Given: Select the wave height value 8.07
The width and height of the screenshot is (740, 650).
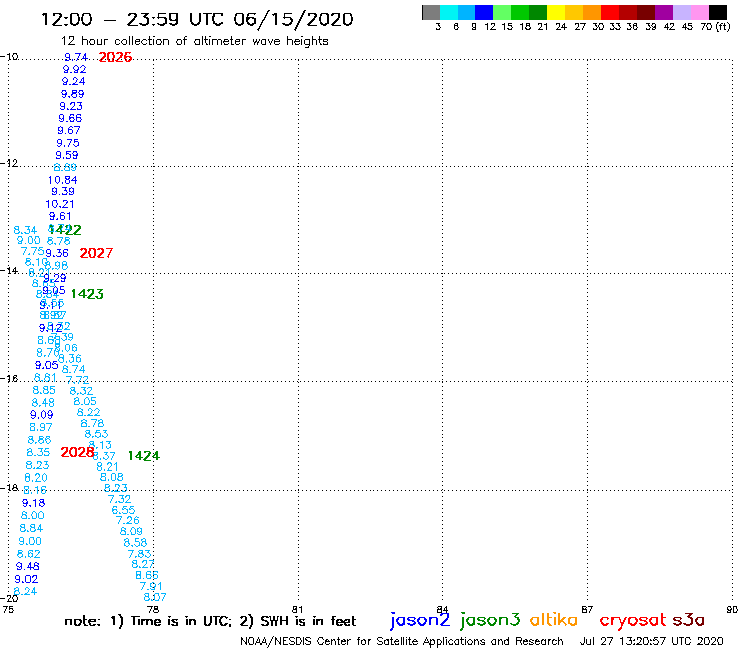Looking at the screenshot, I should tap(155, 597).
